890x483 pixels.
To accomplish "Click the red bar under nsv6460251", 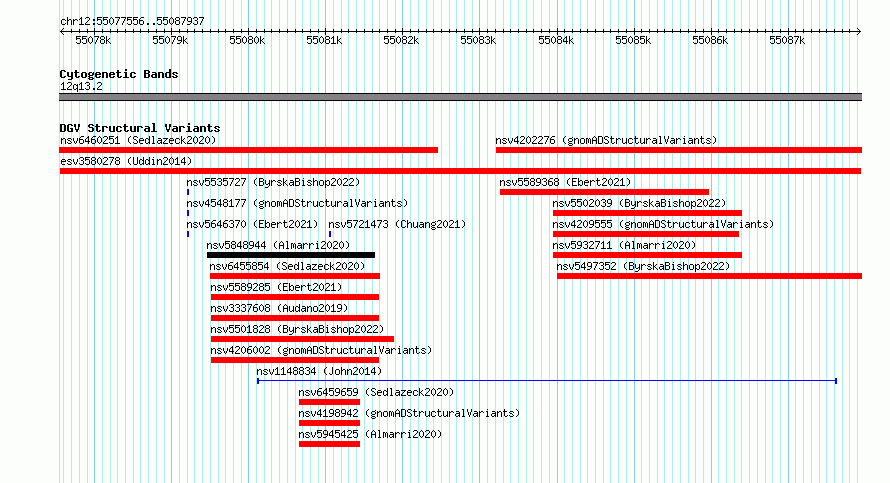I will point(249,150).
